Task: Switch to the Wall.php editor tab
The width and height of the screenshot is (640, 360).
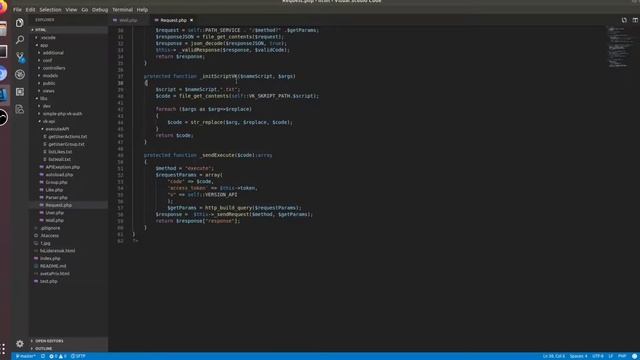Action: [x=128, y=20]
